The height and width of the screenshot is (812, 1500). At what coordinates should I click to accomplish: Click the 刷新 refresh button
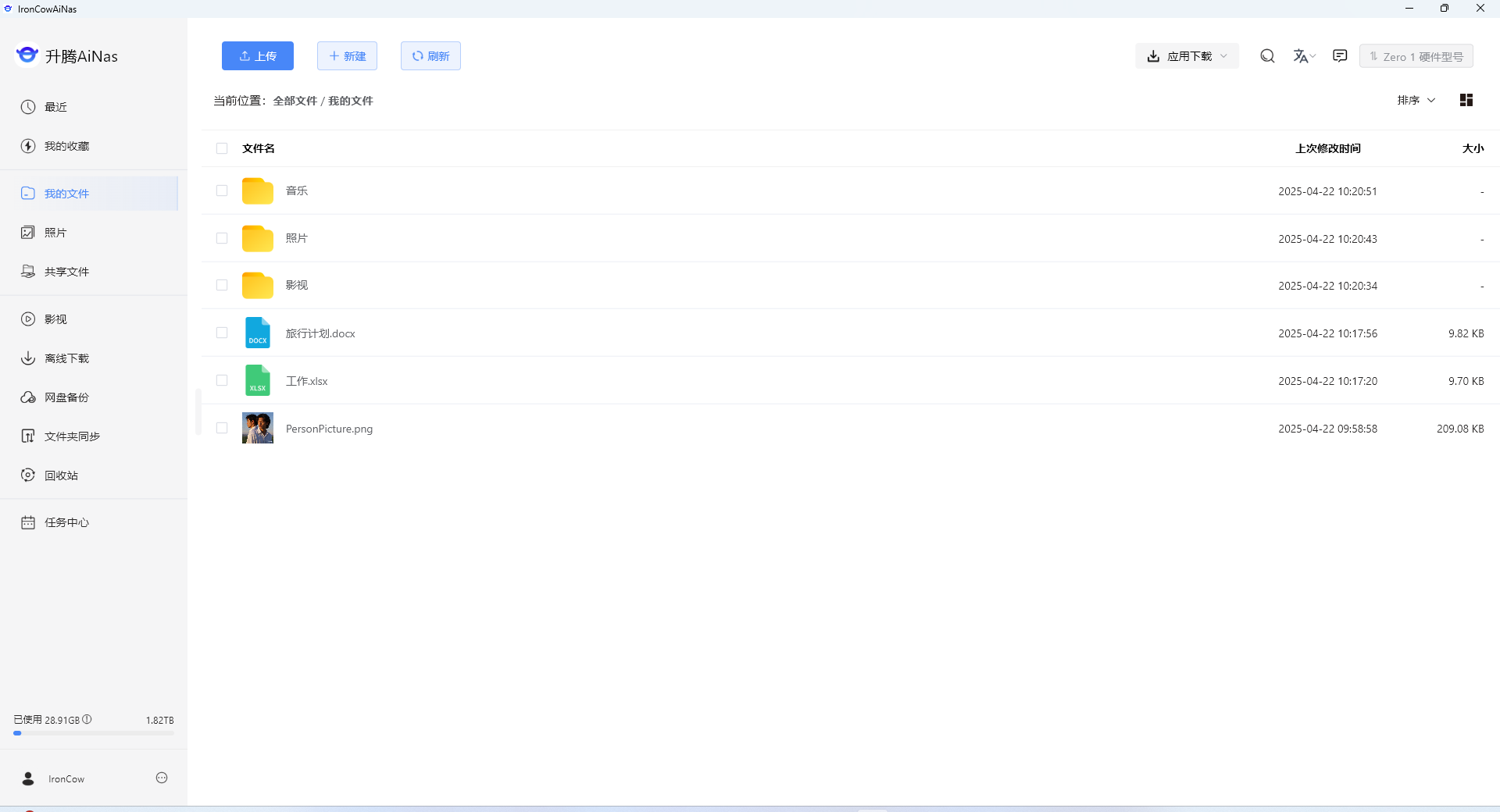coord(430,56)
